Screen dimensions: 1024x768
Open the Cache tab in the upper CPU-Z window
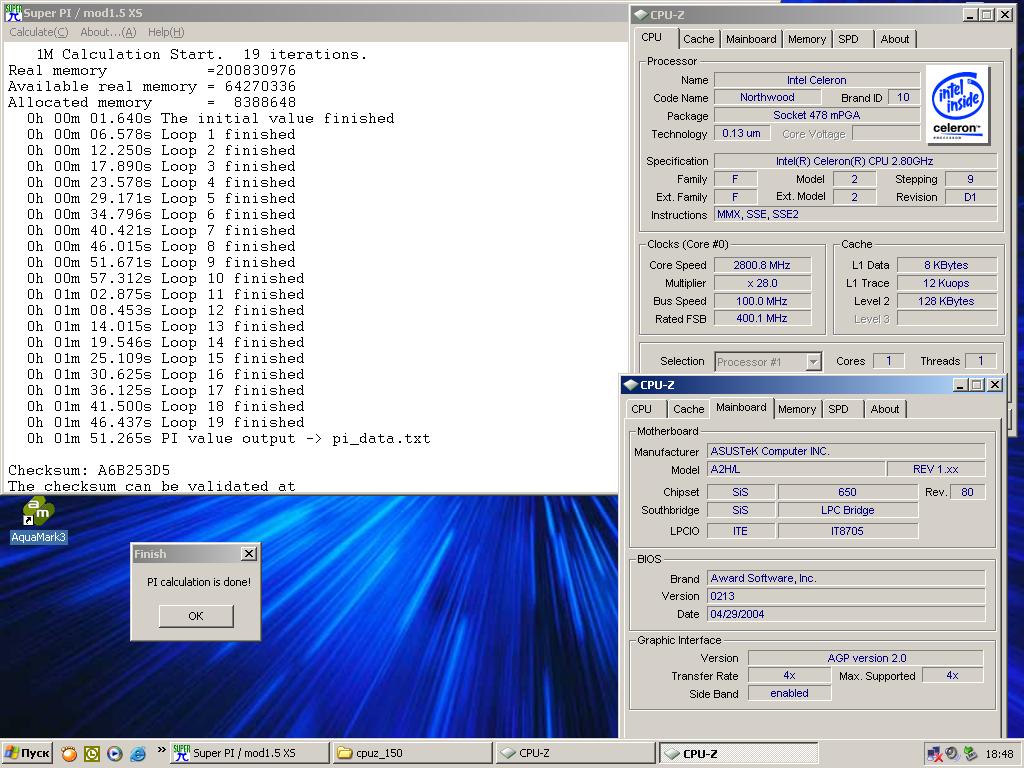(x=698, y=39)
